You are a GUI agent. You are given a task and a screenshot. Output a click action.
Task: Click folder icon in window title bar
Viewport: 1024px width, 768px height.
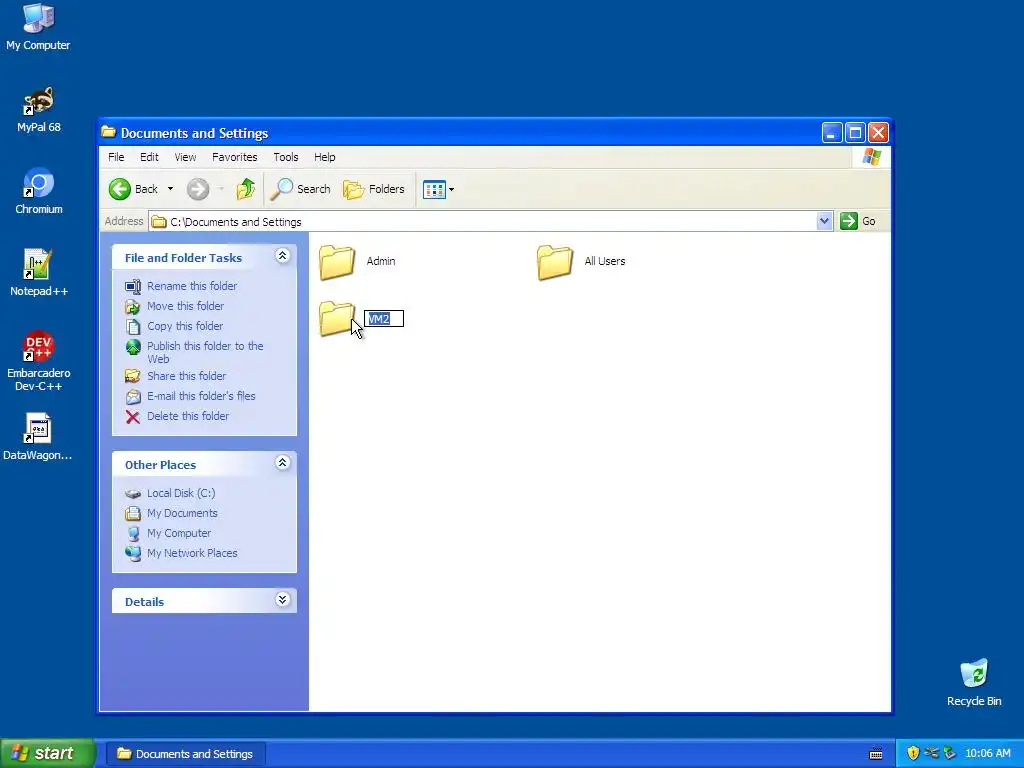click(x=108, y=133)
